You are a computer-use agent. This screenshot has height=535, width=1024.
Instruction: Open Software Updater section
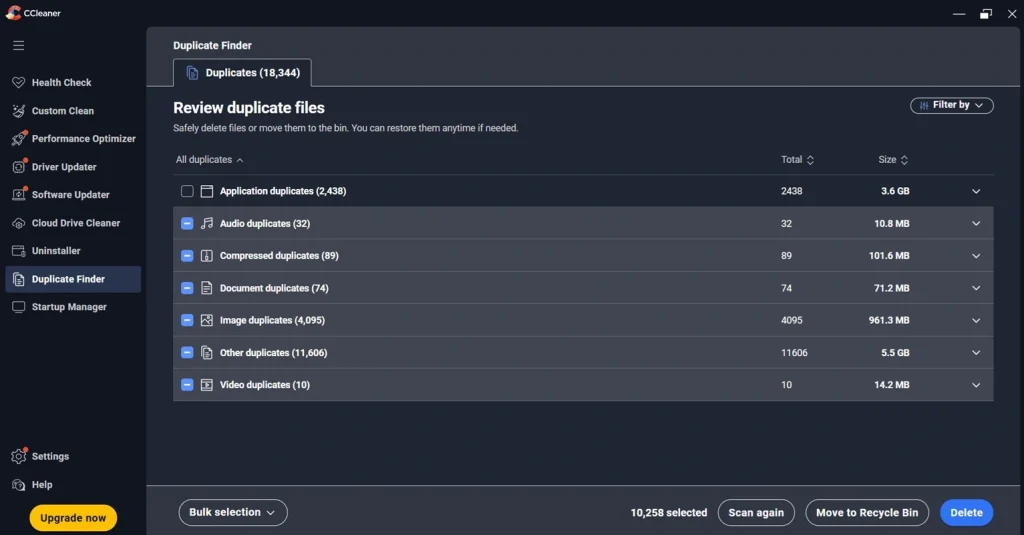click(x=71, y=195)
